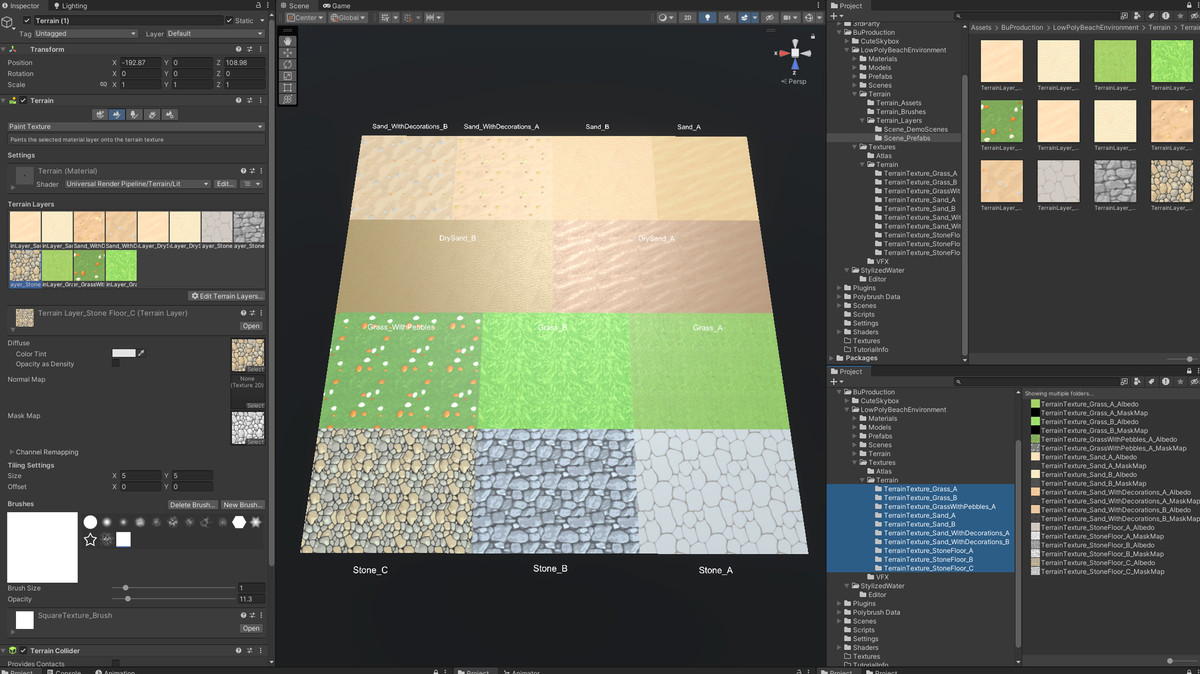
Task: Click the shader Edit button
Action: pos(225,184)
